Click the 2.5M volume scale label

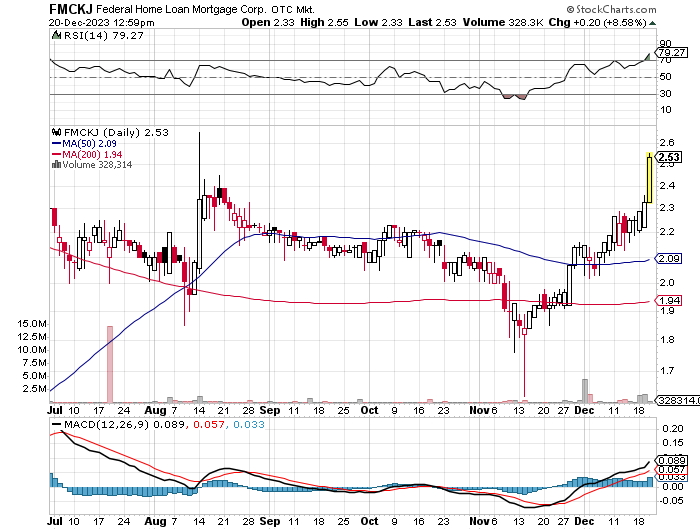[34, 389]
